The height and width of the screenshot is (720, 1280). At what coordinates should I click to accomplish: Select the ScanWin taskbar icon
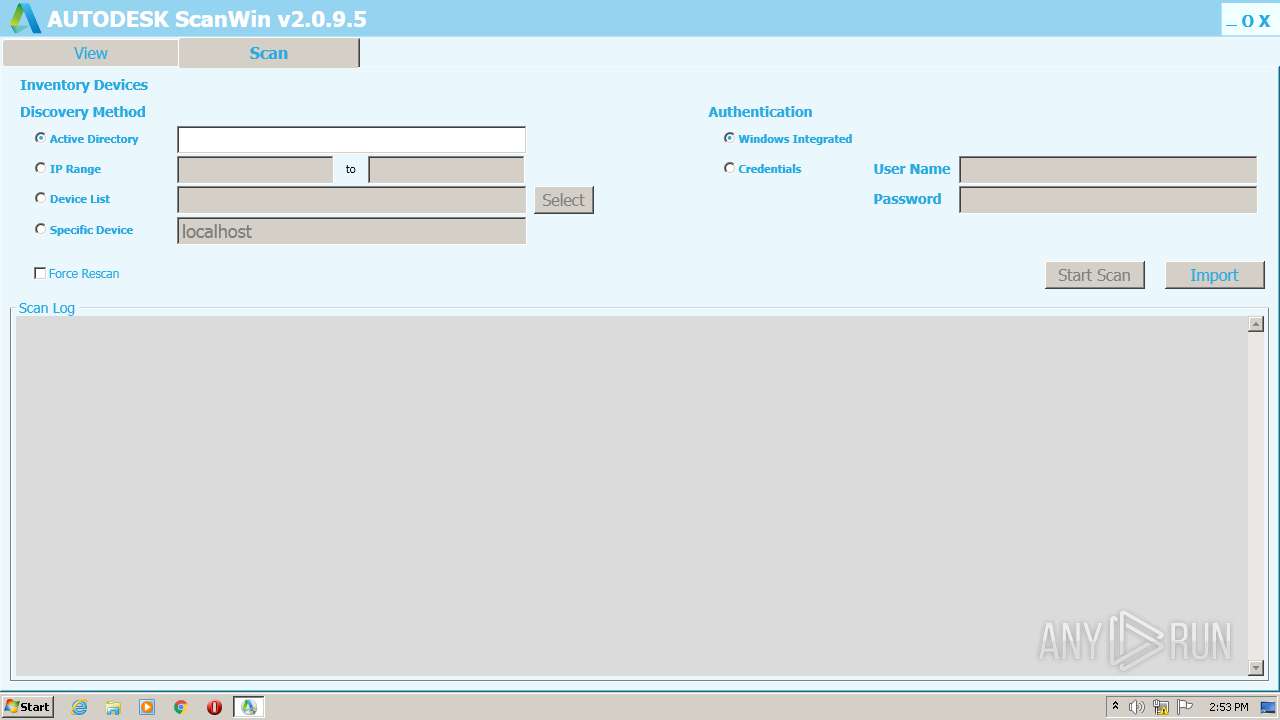pos(249,707)
